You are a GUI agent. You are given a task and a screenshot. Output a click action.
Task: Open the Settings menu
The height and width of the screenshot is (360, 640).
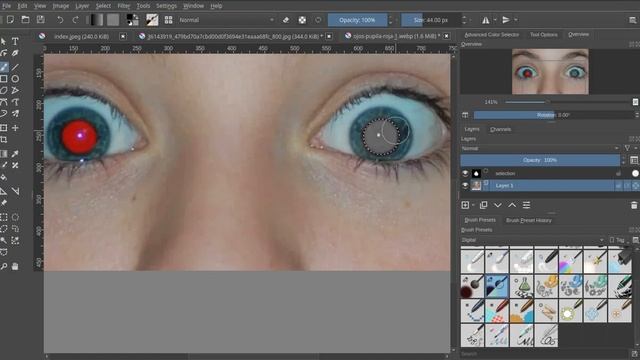pos(167,6)
